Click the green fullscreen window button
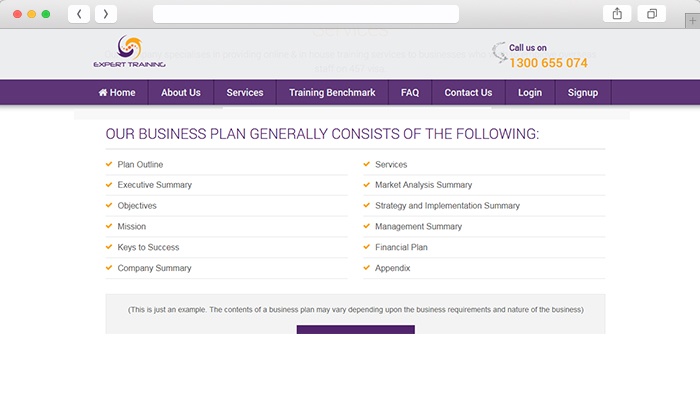Image resolution: width=700 pixels, height=394 pixels. pyautogui.click(x=46, y=14)
